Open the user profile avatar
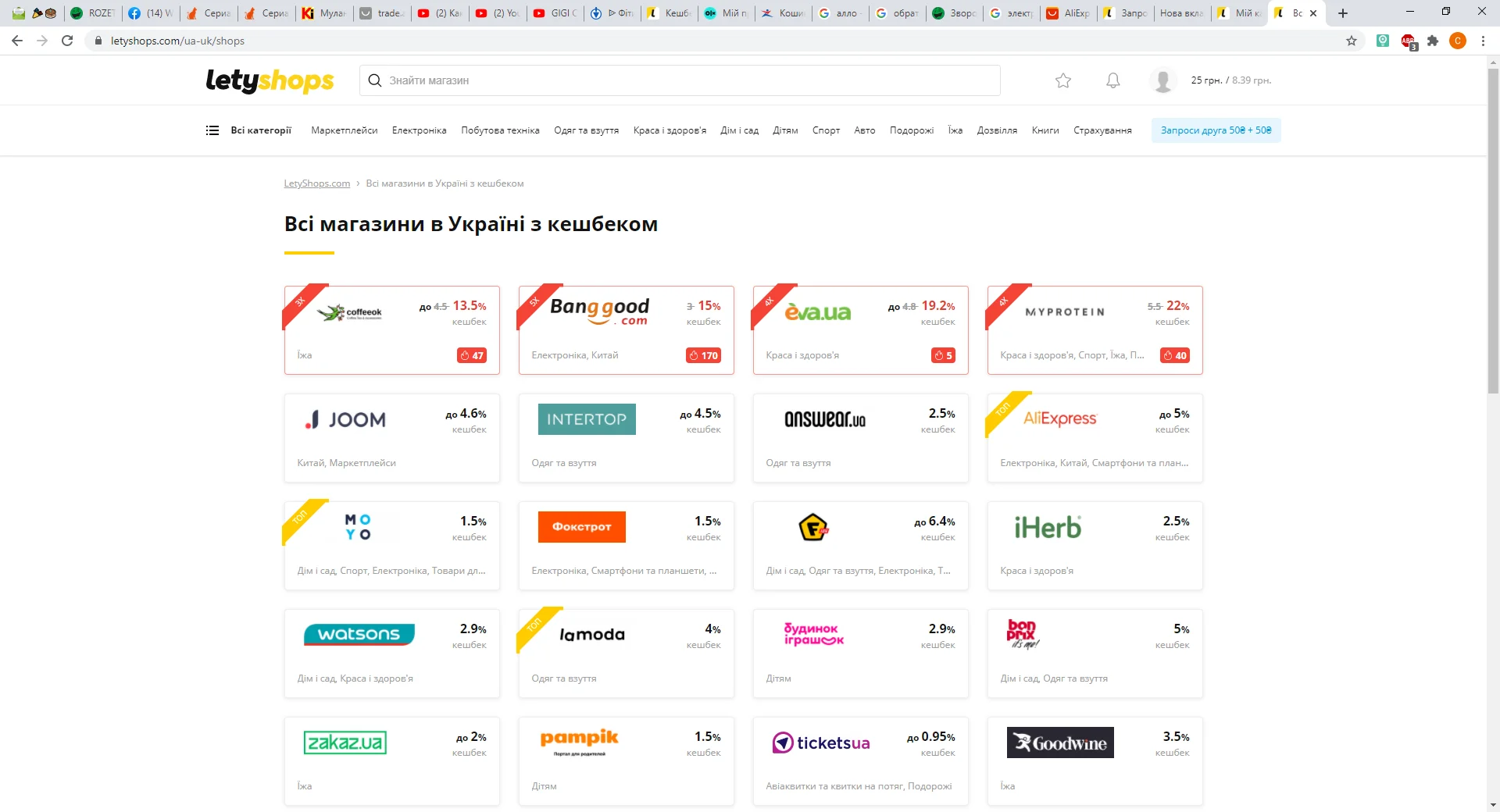 (1162, 80)
